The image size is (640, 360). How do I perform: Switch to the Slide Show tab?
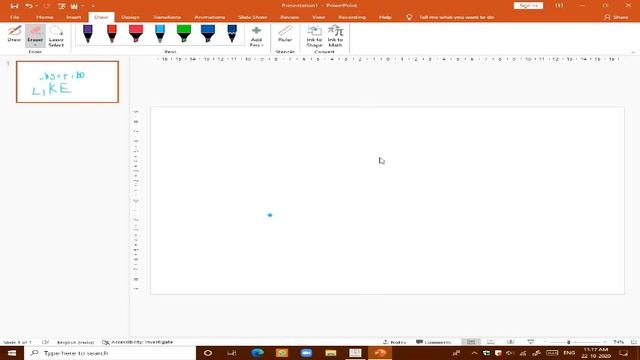(x=253, y=17)
